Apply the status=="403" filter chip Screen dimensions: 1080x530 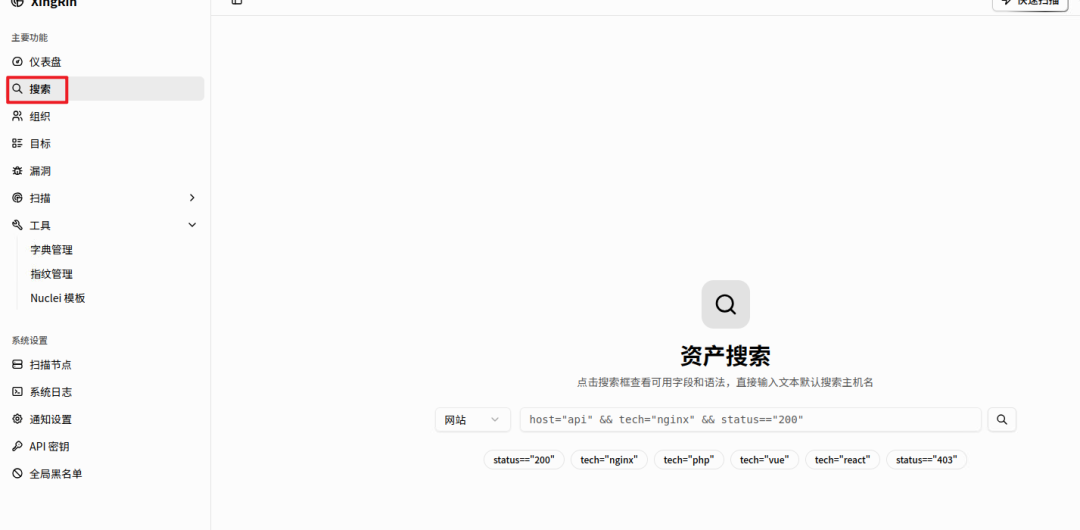[926, 460]
